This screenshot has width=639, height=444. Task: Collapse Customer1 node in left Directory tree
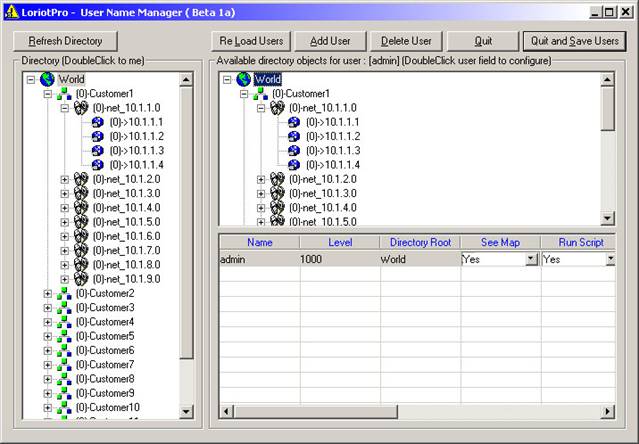click(48, 94)
